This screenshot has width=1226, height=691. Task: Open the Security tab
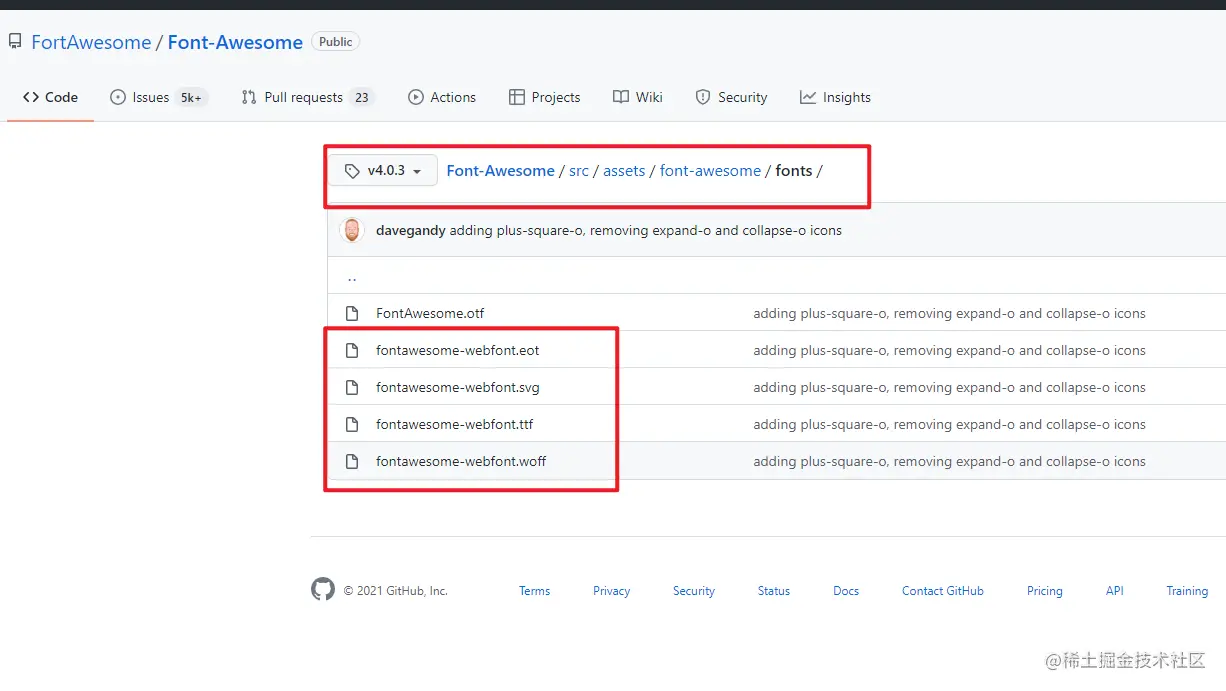coord(731,97)
